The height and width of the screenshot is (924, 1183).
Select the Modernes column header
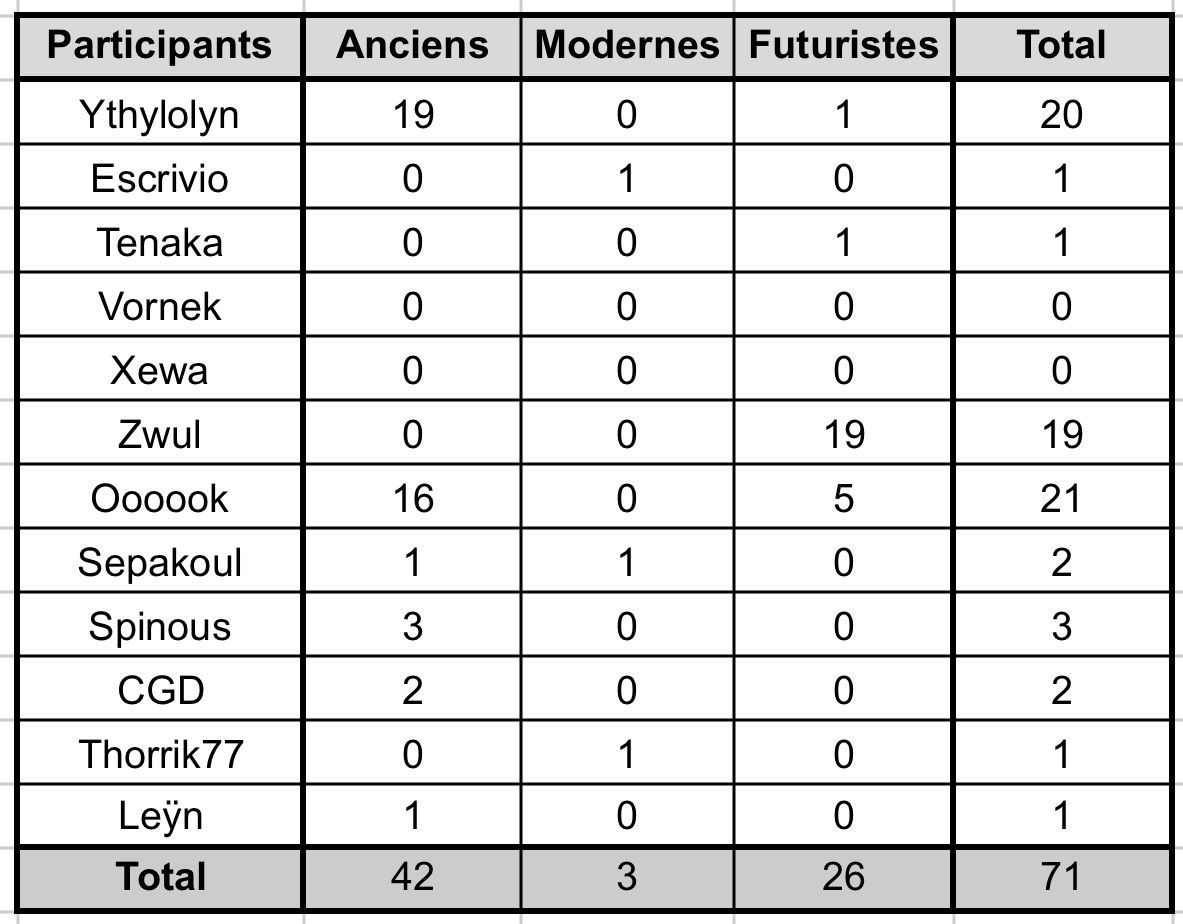627,45
